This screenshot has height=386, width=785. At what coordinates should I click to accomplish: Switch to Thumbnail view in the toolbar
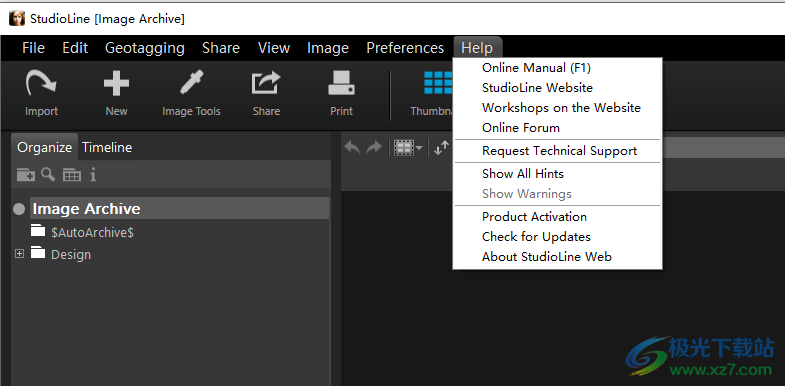pos(432,93)
